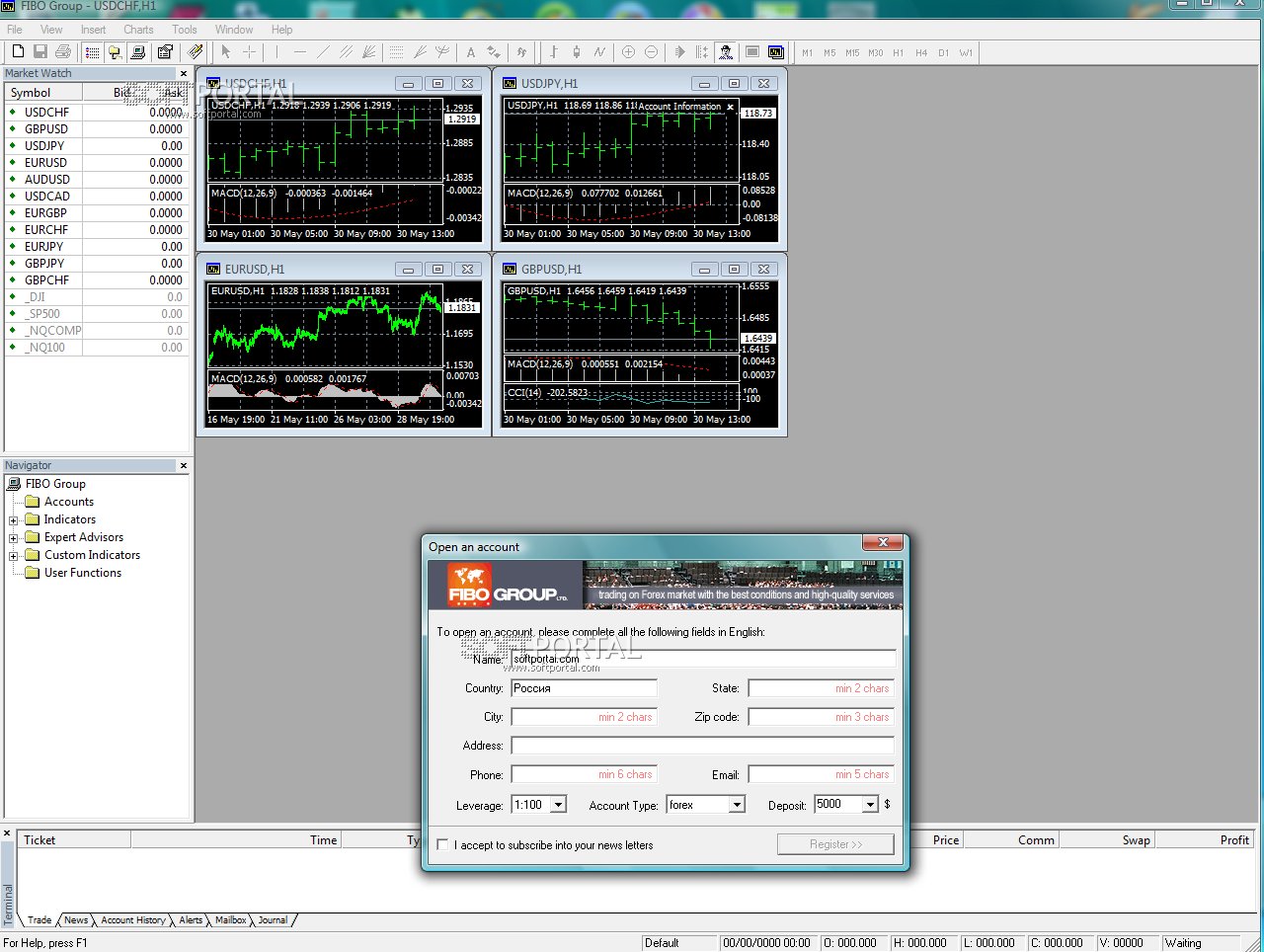The height and width of the screenshot is (952, 1264).
Task: Switch to M15 timeframe
Action: (x=852, y=52)
